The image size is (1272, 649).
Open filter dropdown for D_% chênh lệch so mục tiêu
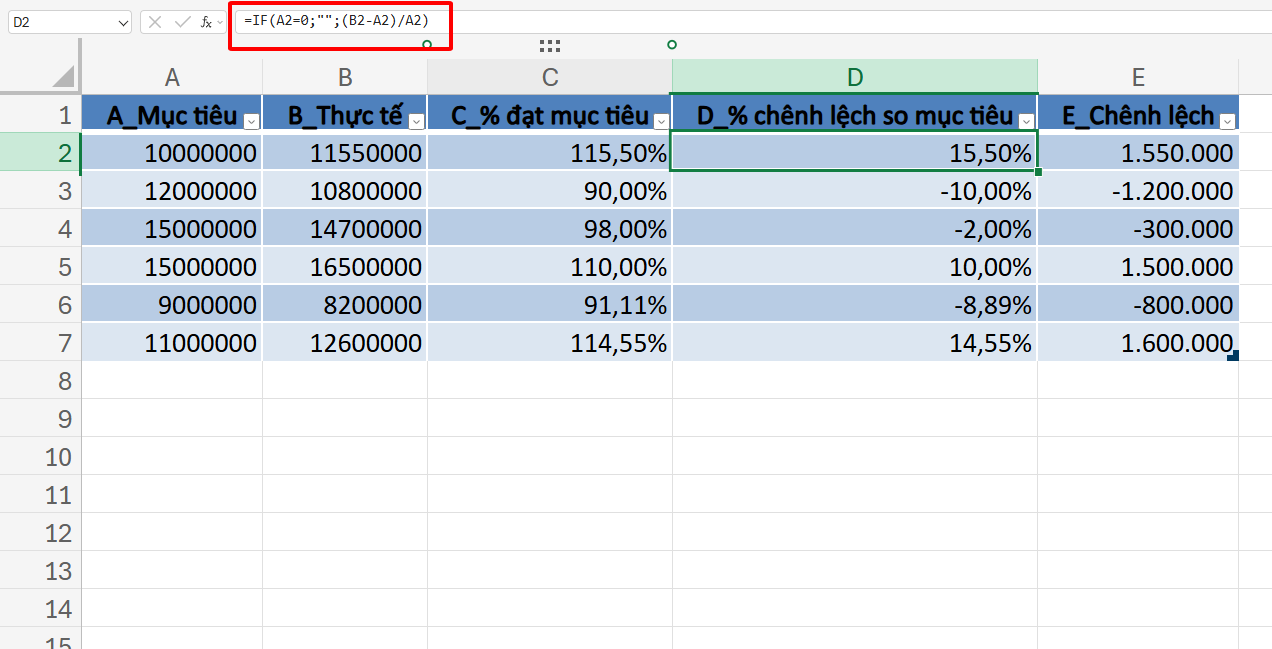click(1026, 121)
